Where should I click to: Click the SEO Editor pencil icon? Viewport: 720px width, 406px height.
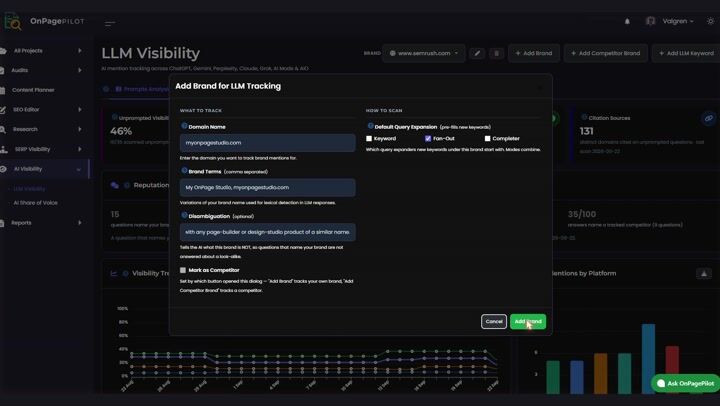click(x=3, y=110)
